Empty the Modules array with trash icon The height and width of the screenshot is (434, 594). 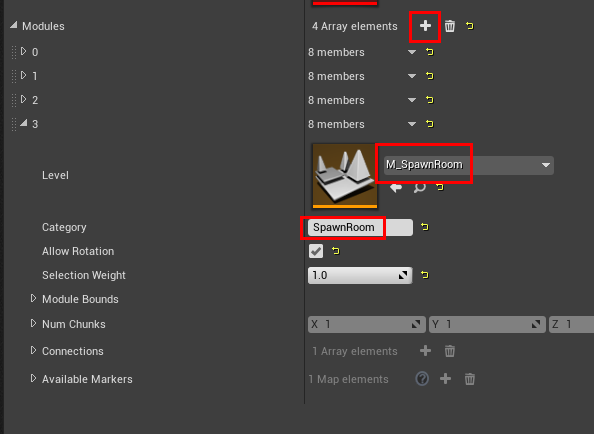pyautogui.click(x=450, y=26)
